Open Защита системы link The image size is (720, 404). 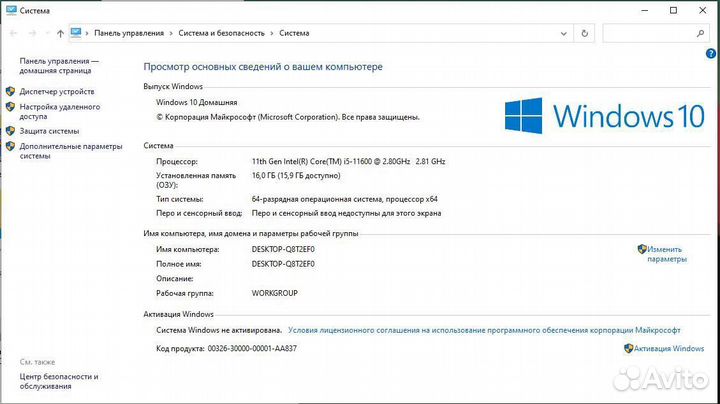pos(49,131)
